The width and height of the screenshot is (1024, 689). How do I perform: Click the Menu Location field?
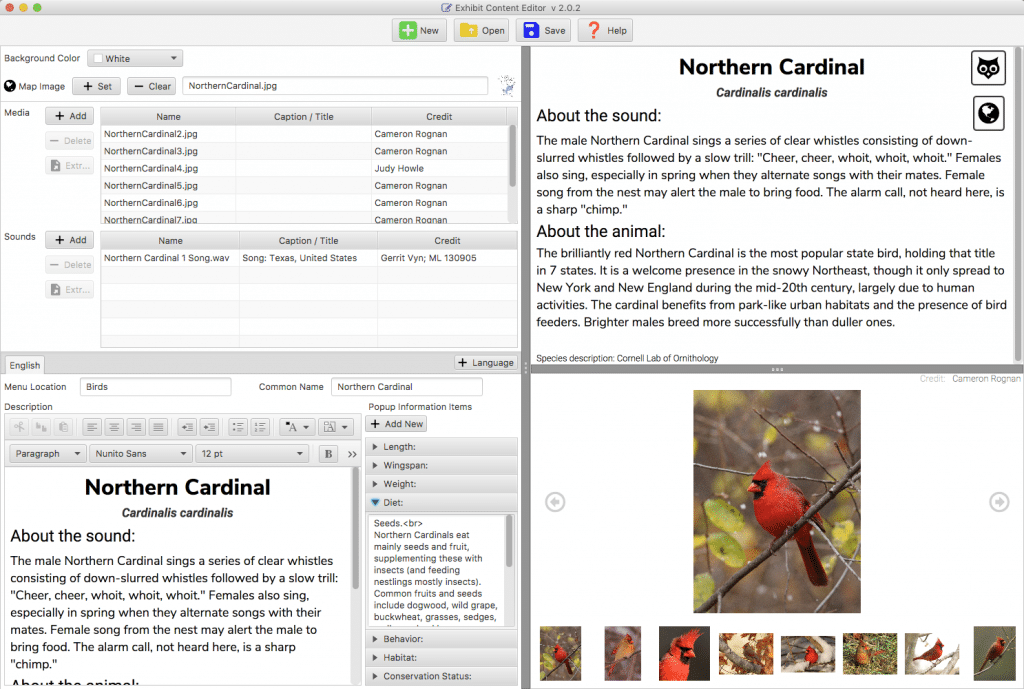[x=155, y=387]
